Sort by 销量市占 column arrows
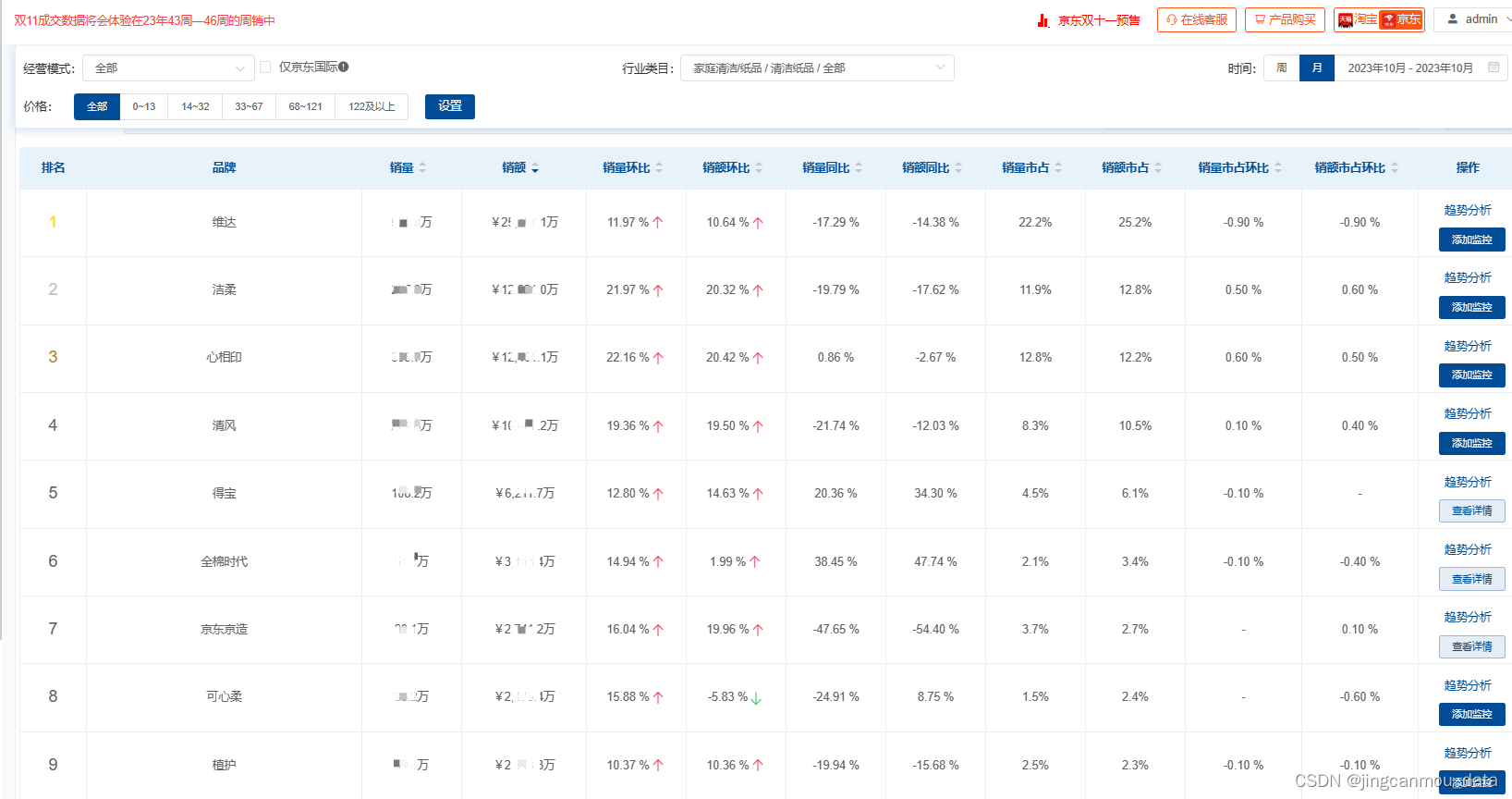 [x=1058, y=167]
